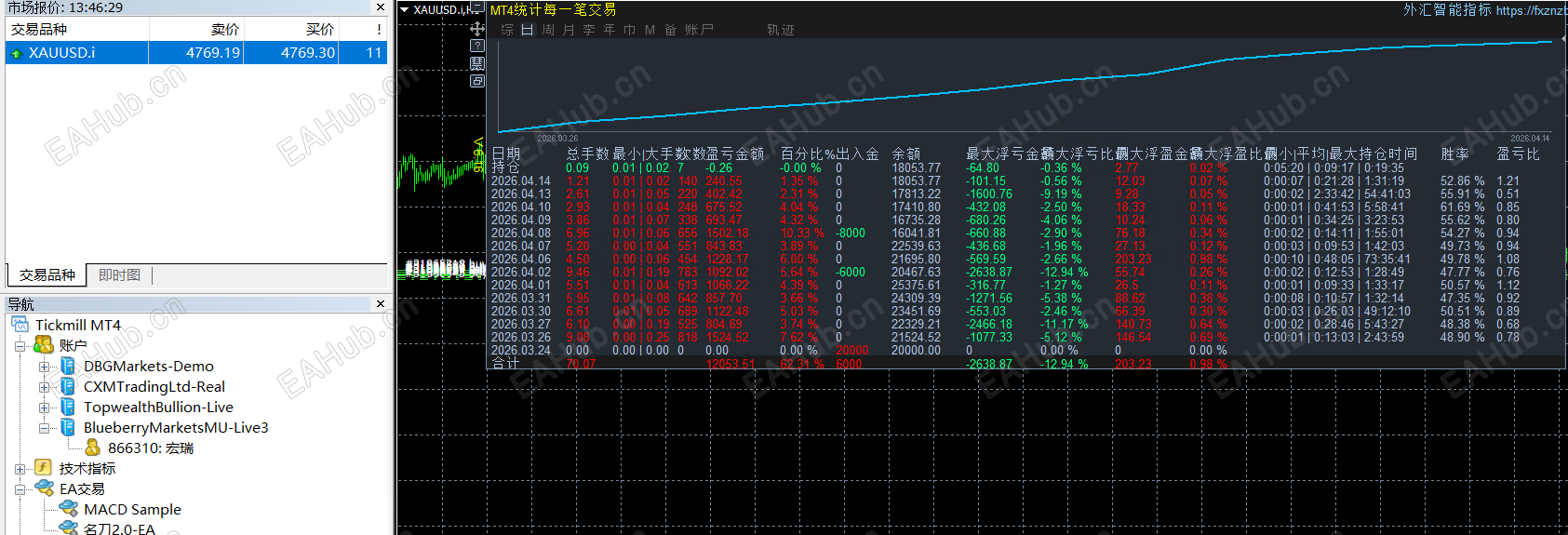
Task: Click the user icon of account 866310
Action: point(92,448)
